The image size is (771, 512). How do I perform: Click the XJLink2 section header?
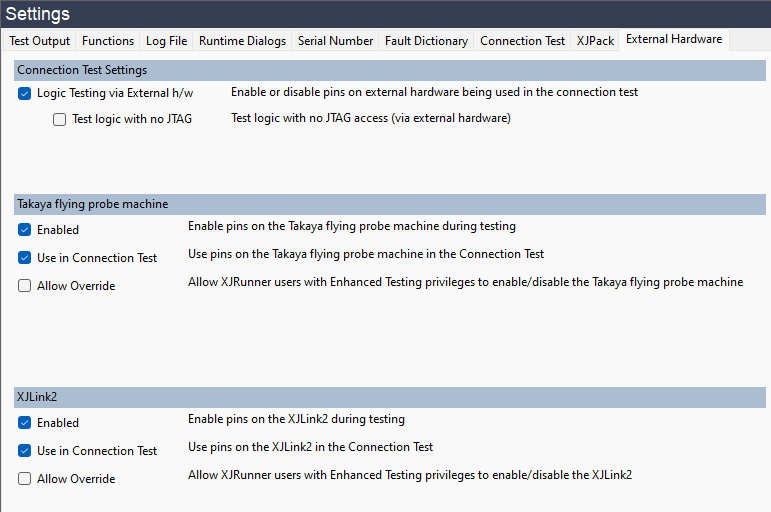click(39, 397)
